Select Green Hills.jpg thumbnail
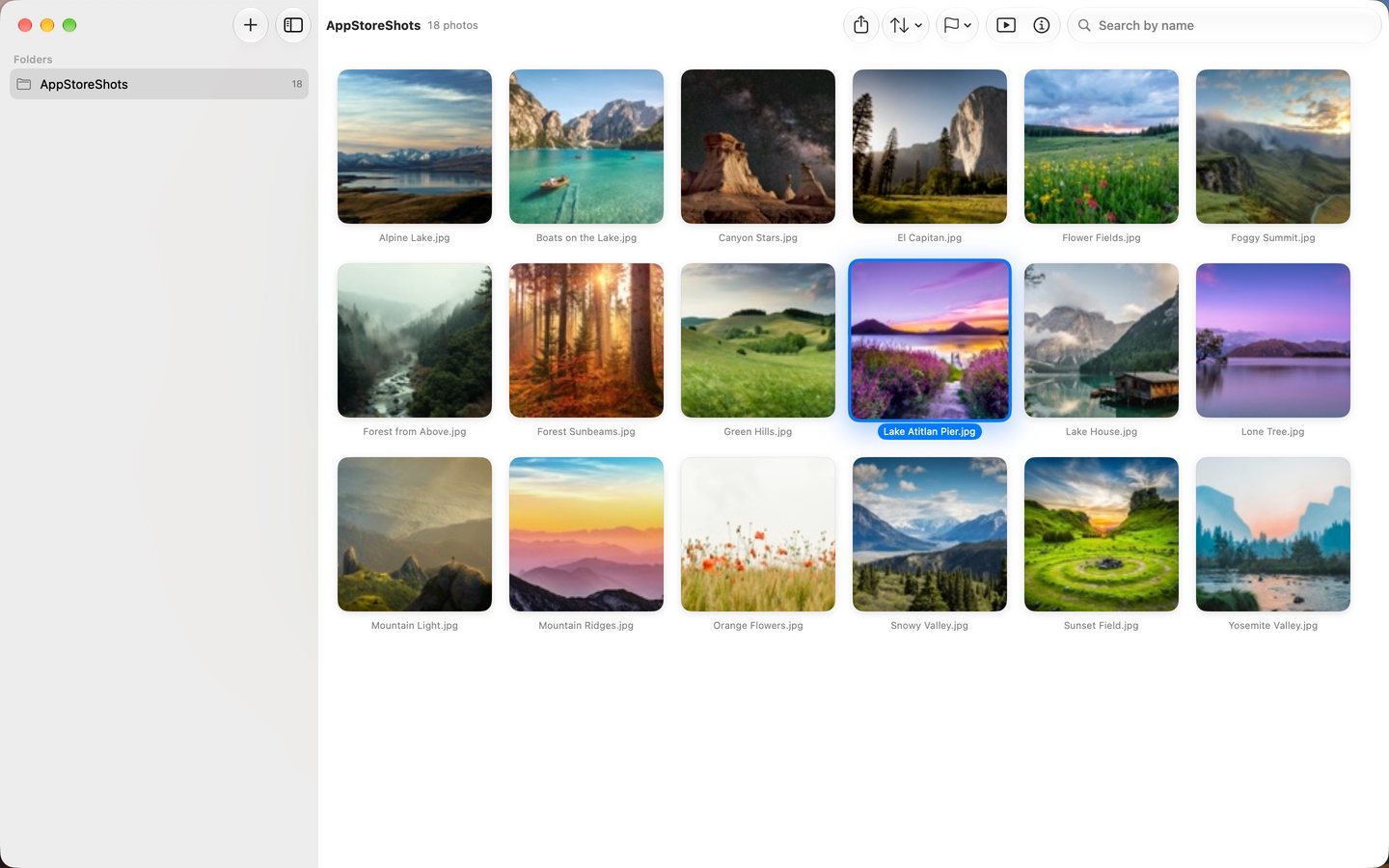Viewport: 1389px width, 868px height. coord(758,340)
